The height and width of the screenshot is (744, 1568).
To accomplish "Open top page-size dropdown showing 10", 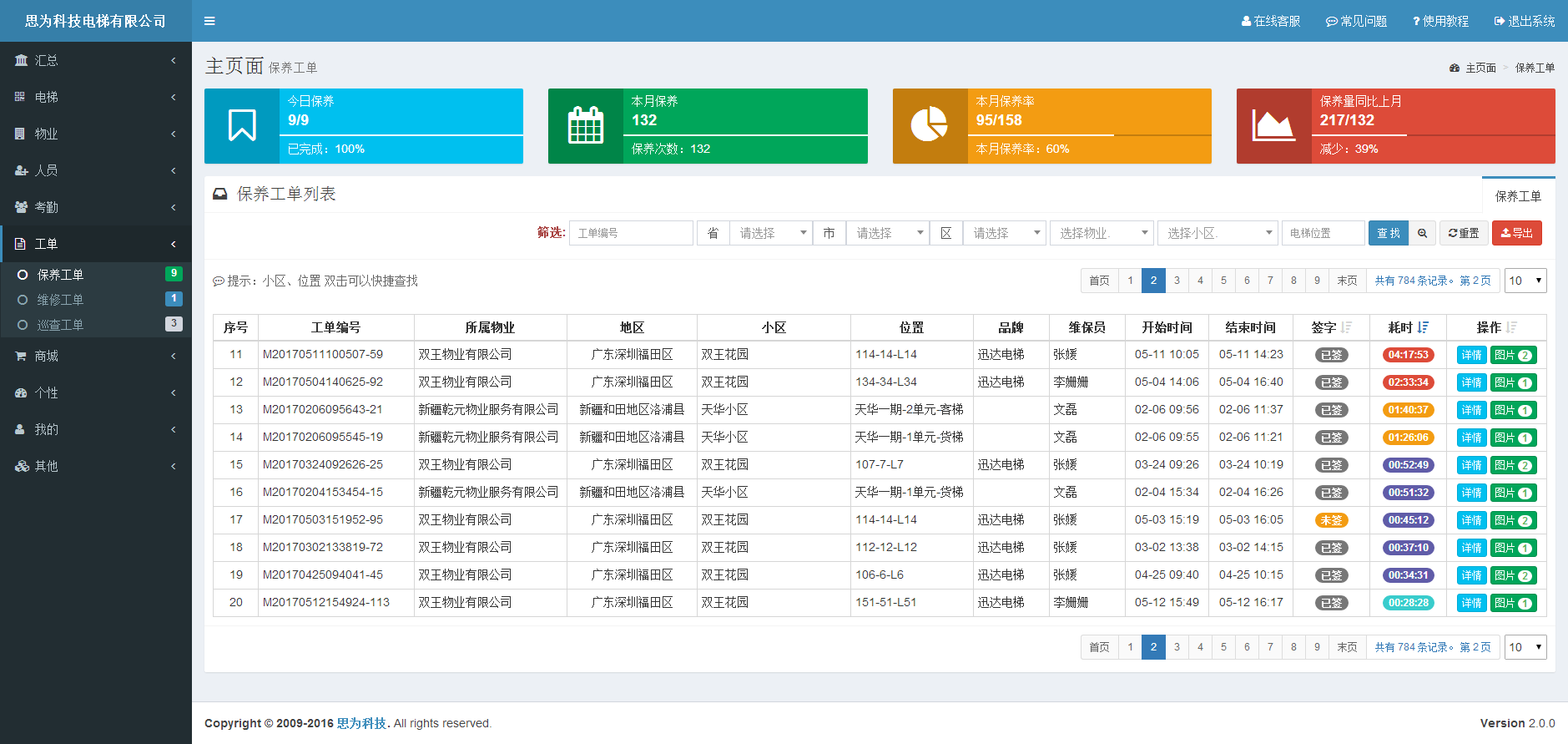I will [1525, 281].
